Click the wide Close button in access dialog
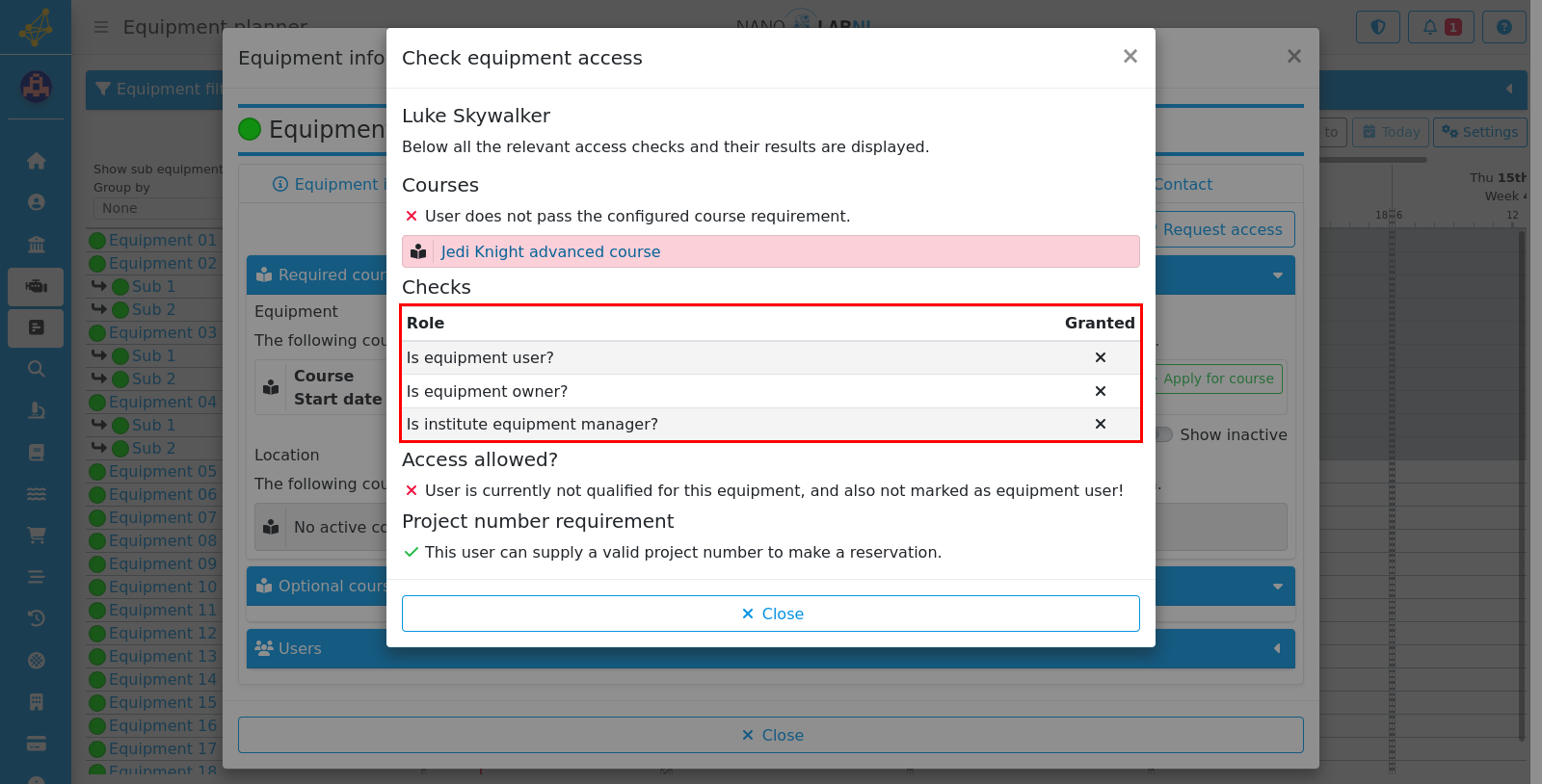Screen dimensions: 1542x784 coord(771,614)
